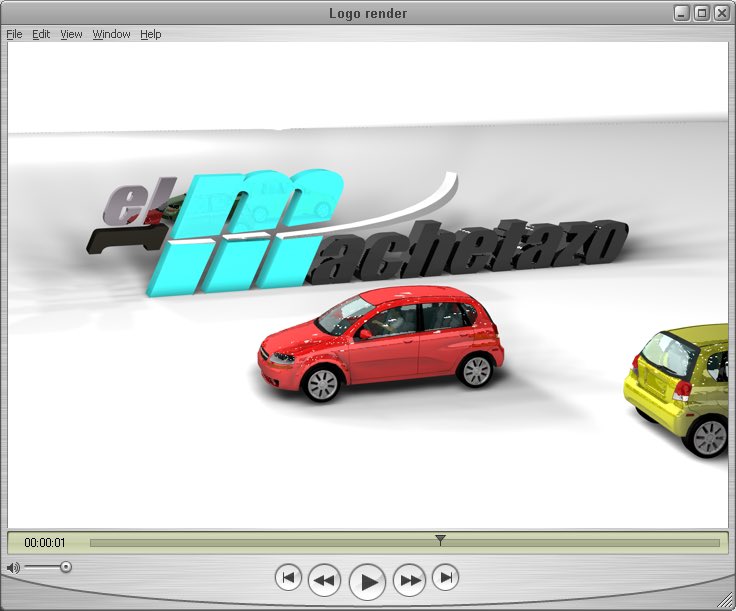This screenshot has width=736, height=611.
Task: Click the 00:00:01 time display
Action: click(45, 543)
